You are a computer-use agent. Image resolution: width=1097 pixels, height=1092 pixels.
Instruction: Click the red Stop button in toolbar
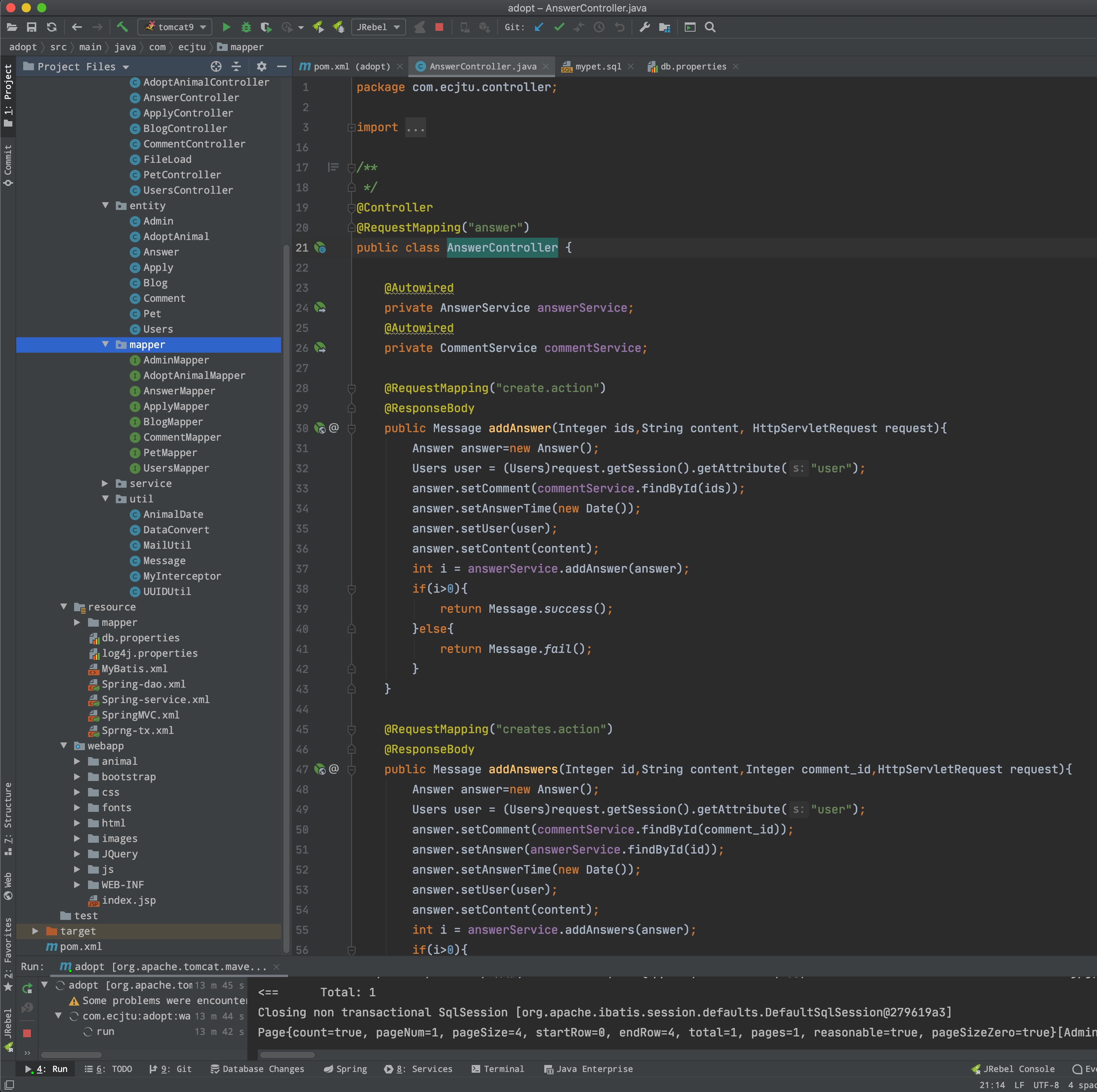point(439,27)
